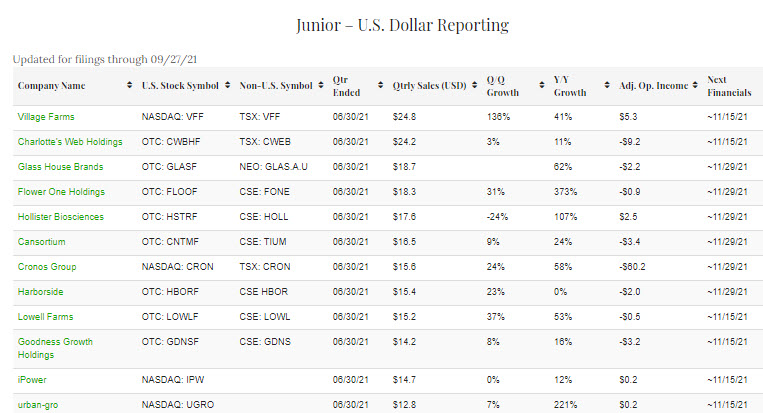
Task: Toggle sort icon on Qtr Ended column
Action: click(382, 86)
